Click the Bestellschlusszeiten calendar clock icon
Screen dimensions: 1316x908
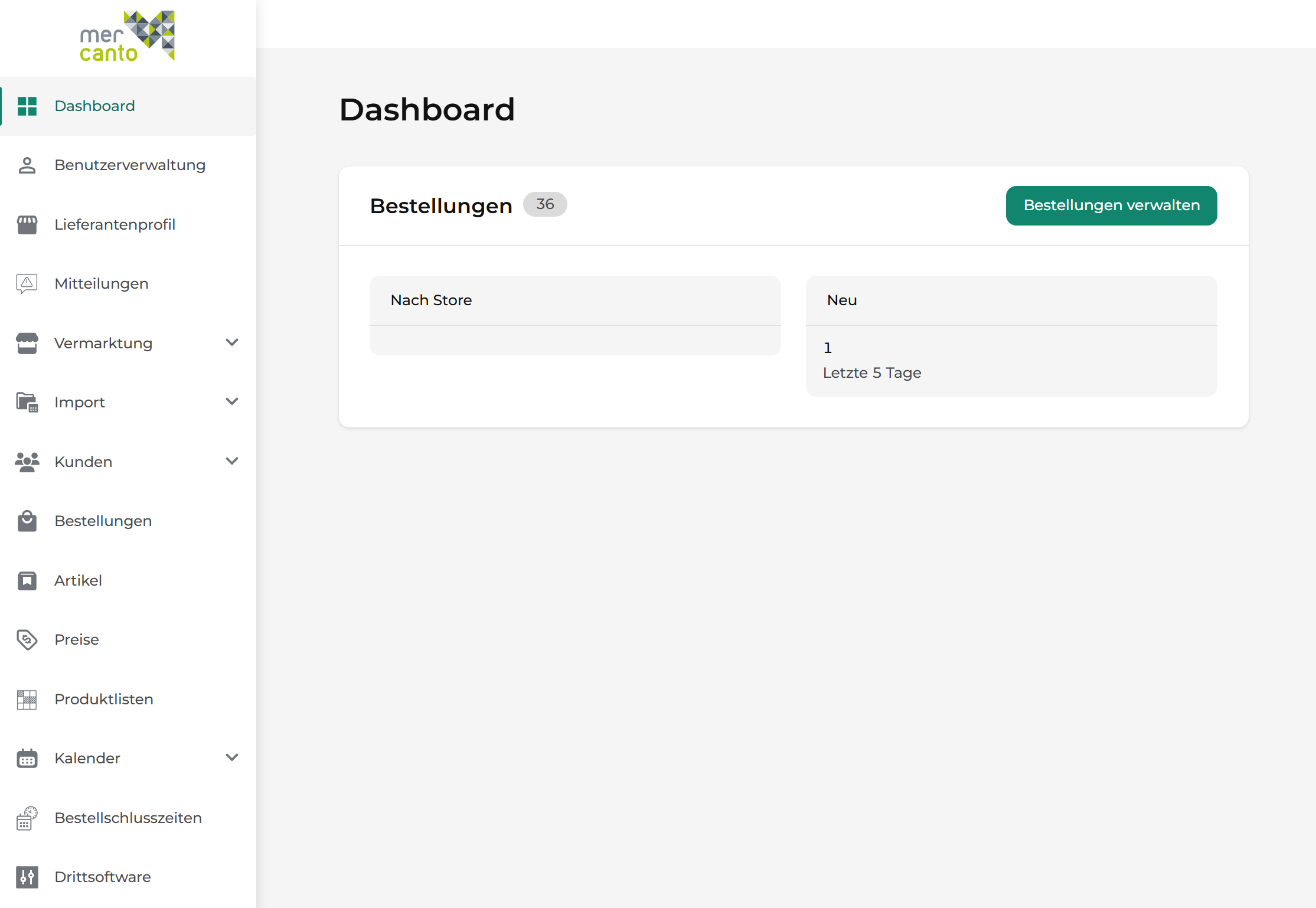click(x=27, y=818)
